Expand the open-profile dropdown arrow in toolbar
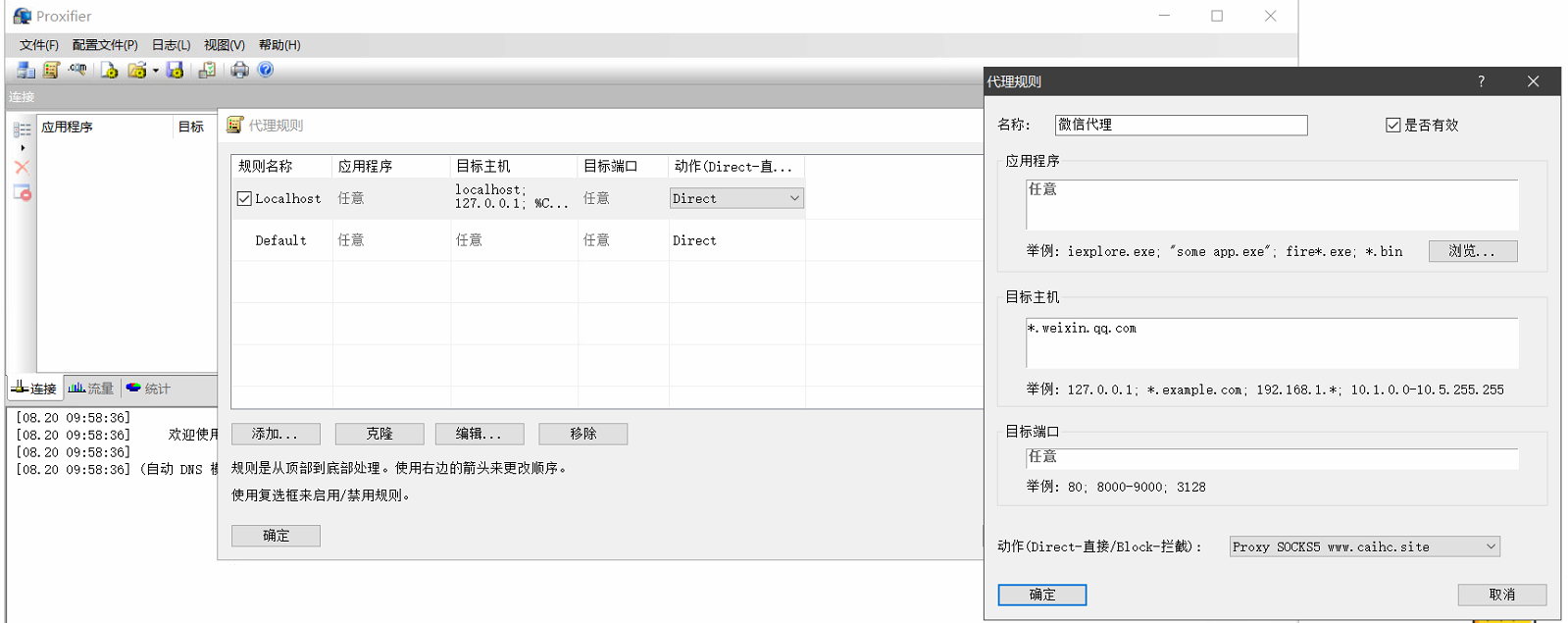The width and height of the screenshot is (1568, 623). [155, 71]
